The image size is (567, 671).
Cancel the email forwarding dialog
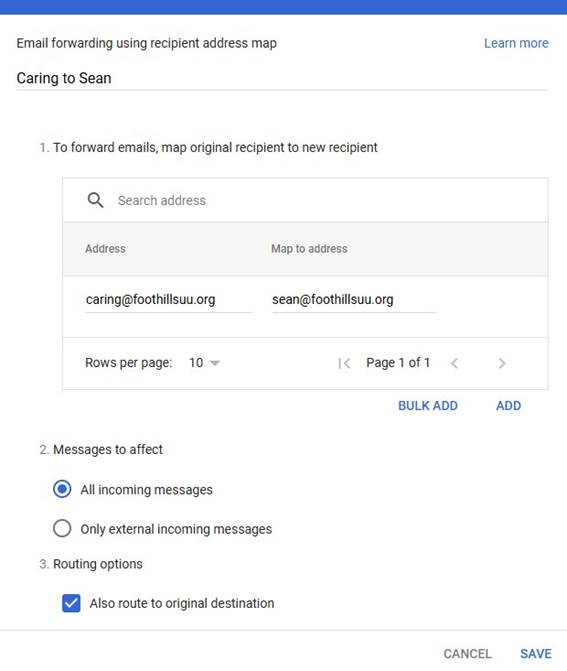click(x=467, y=653)
